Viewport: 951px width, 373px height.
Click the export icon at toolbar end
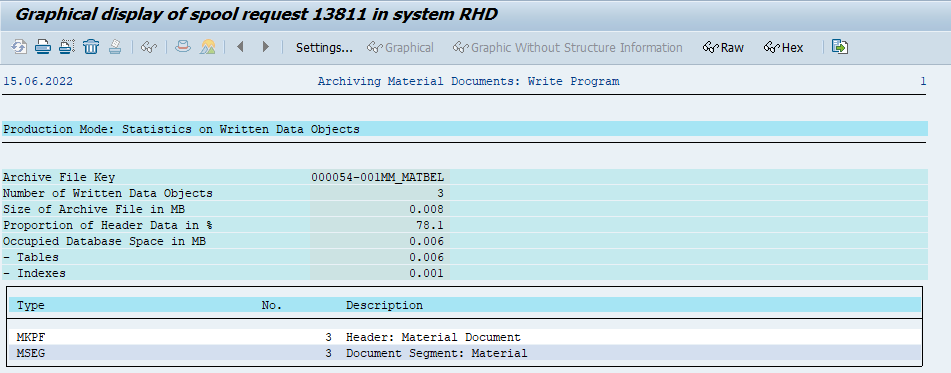pos(839,47)
